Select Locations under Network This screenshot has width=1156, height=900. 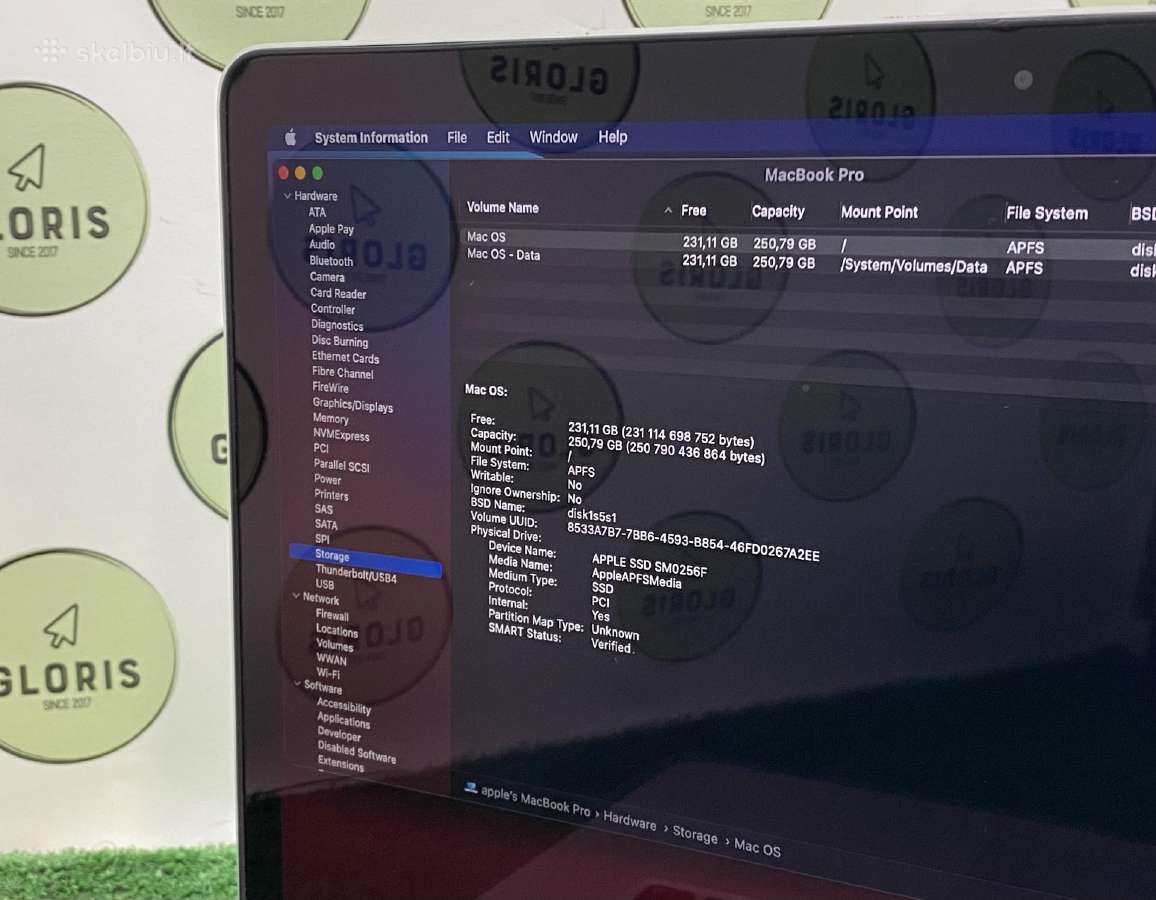[x=337, y=631]
